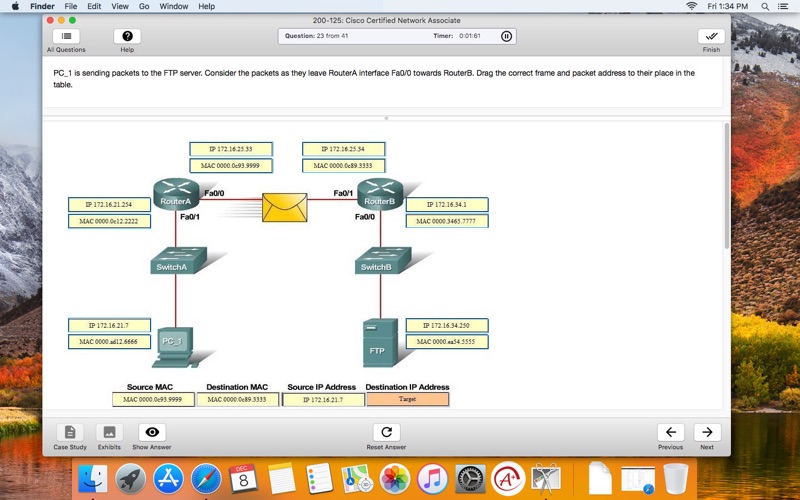The height and width of the screenshot is (500, 800).
Task: Open the View menu
Action: pos(120,6)
